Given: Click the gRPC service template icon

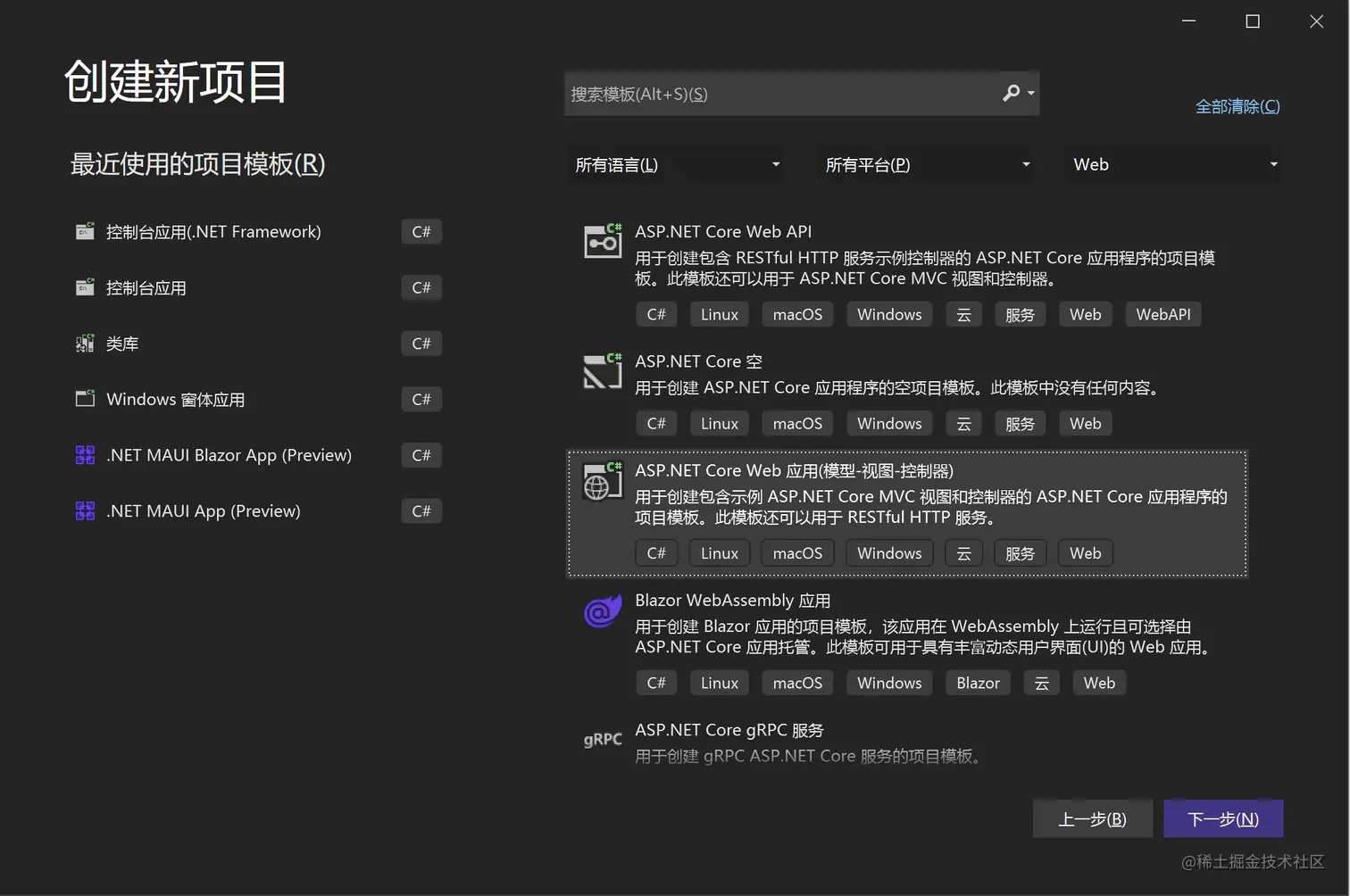Looking at the screenshot, I should 603,739.
